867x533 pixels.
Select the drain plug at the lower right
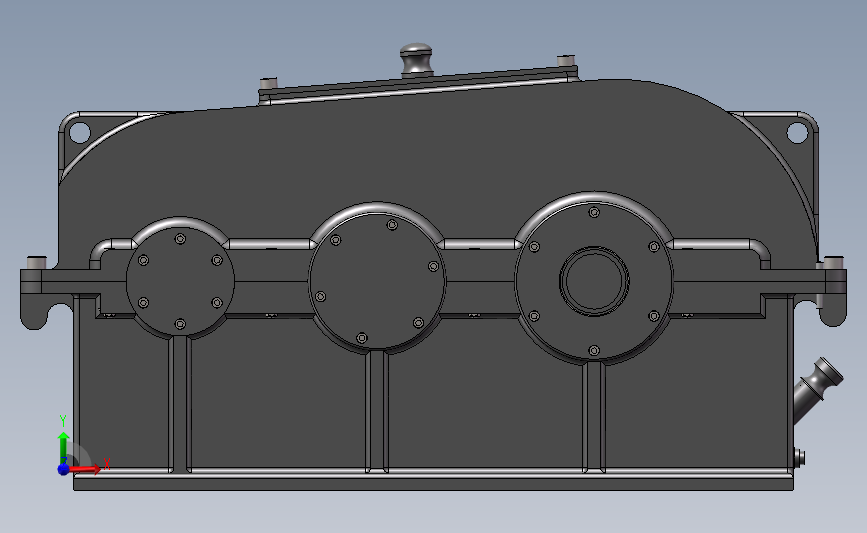tap(800, 458)
